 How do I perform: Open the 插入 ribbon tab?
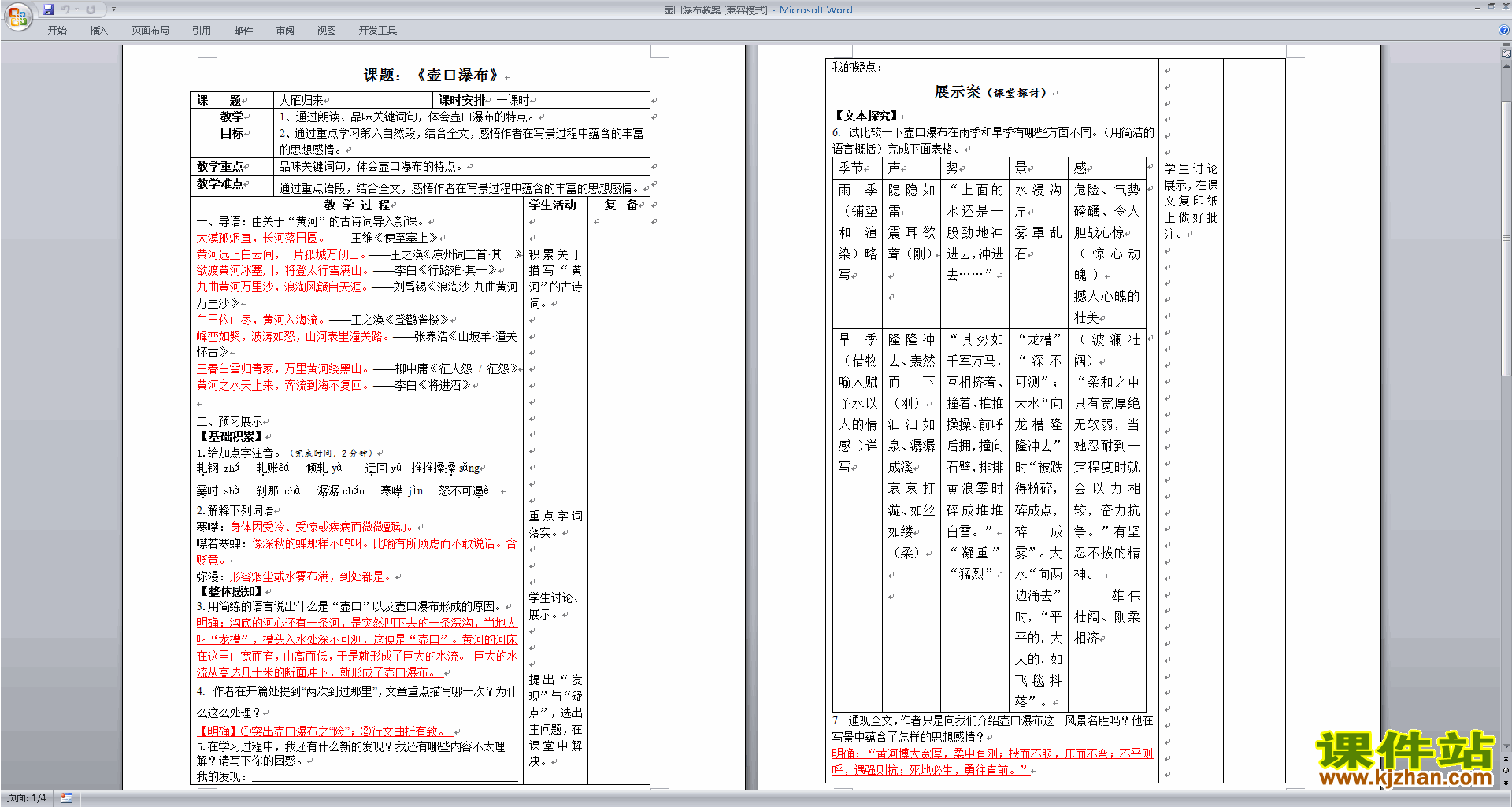pos(99,31)
